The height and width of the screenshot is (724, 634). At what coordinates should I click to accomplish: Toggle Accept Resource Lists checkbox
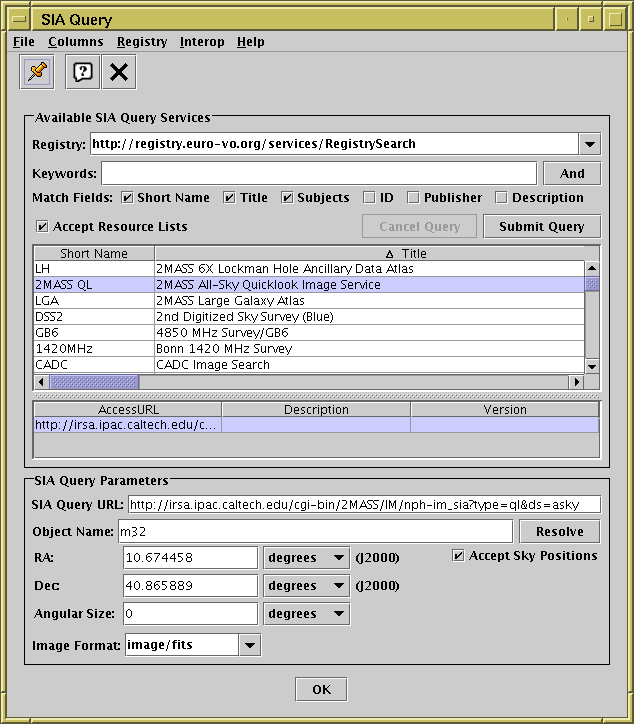[x=42, y=227]
